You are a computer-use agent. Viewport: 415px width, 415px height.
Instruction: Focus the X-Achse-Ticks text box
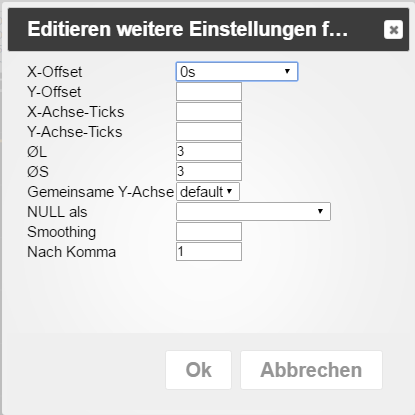tap(209, 111)
